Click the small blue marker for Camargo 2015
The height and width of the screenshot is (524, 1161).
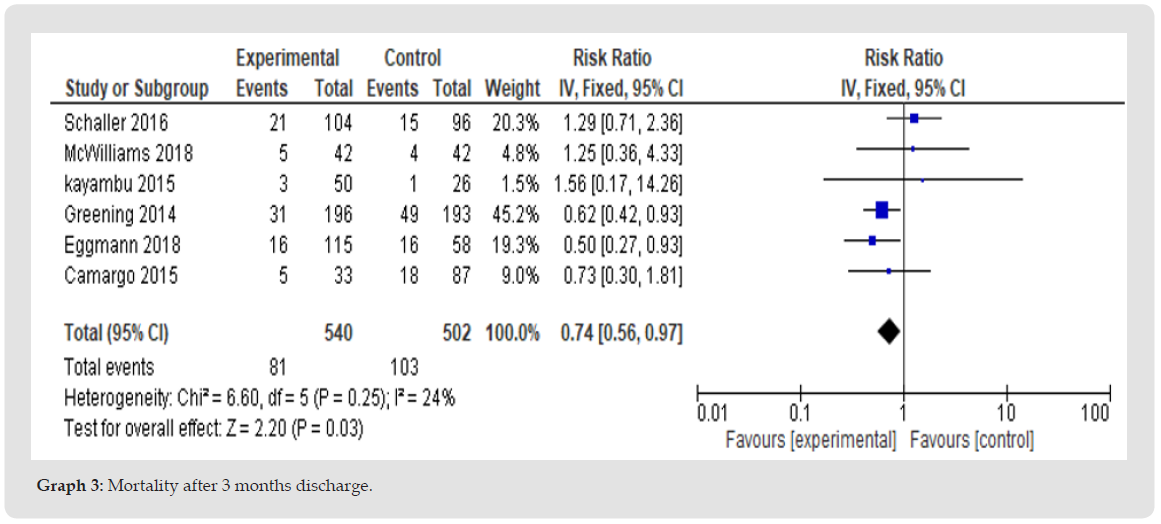tap(889, 271)
